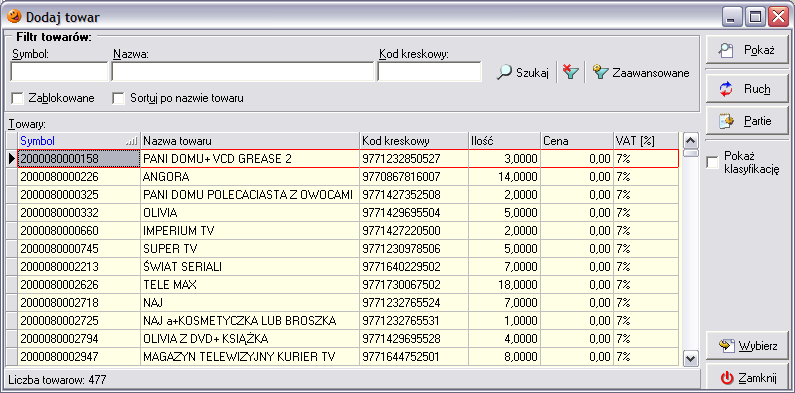
Task: Click the Ilość column header
Action: (x=504, y=141)
